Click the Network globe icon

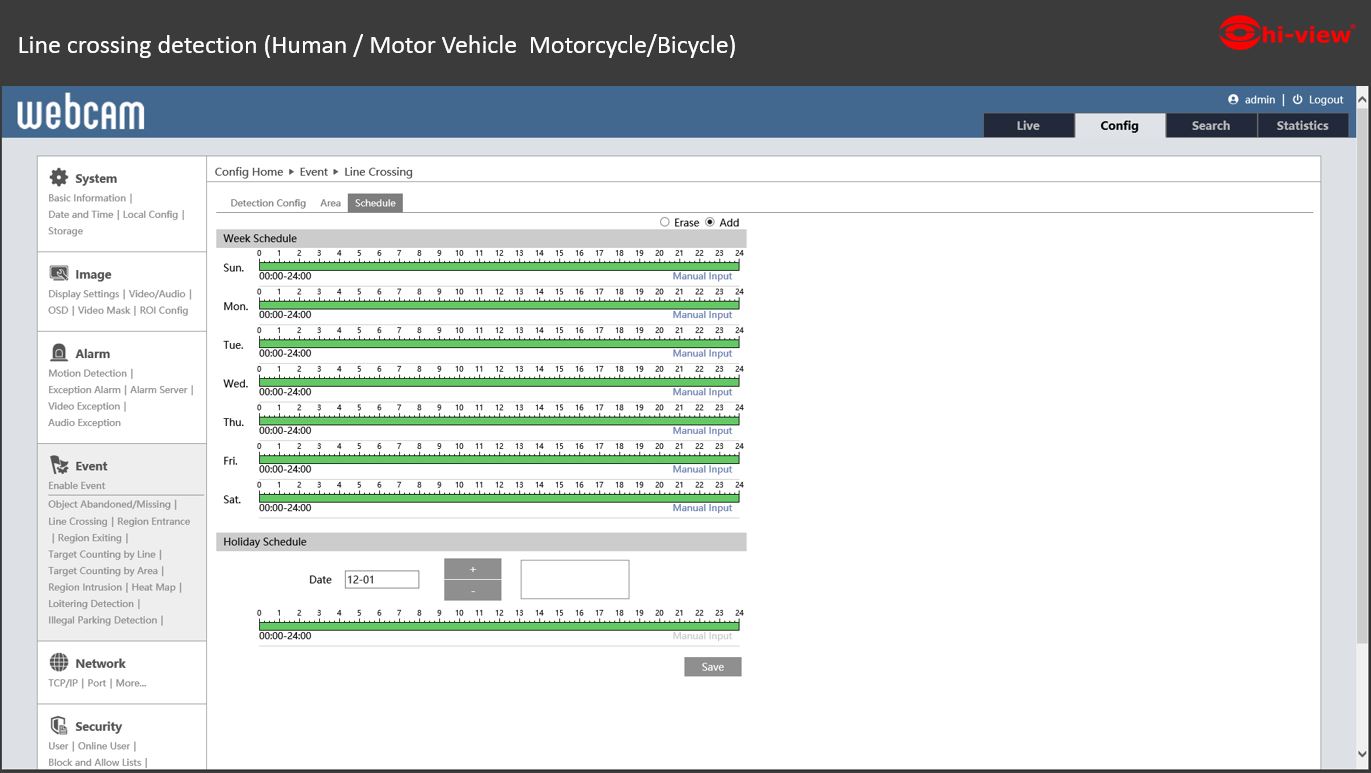(59, 663)
